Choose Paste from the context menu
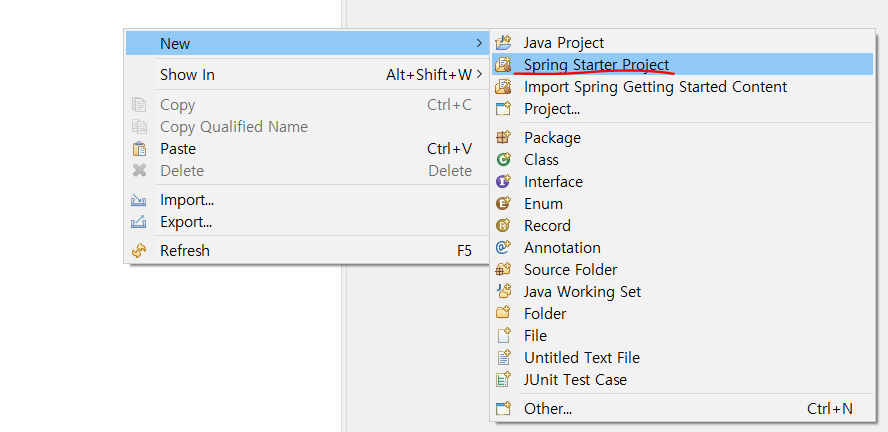 point(306,149)
